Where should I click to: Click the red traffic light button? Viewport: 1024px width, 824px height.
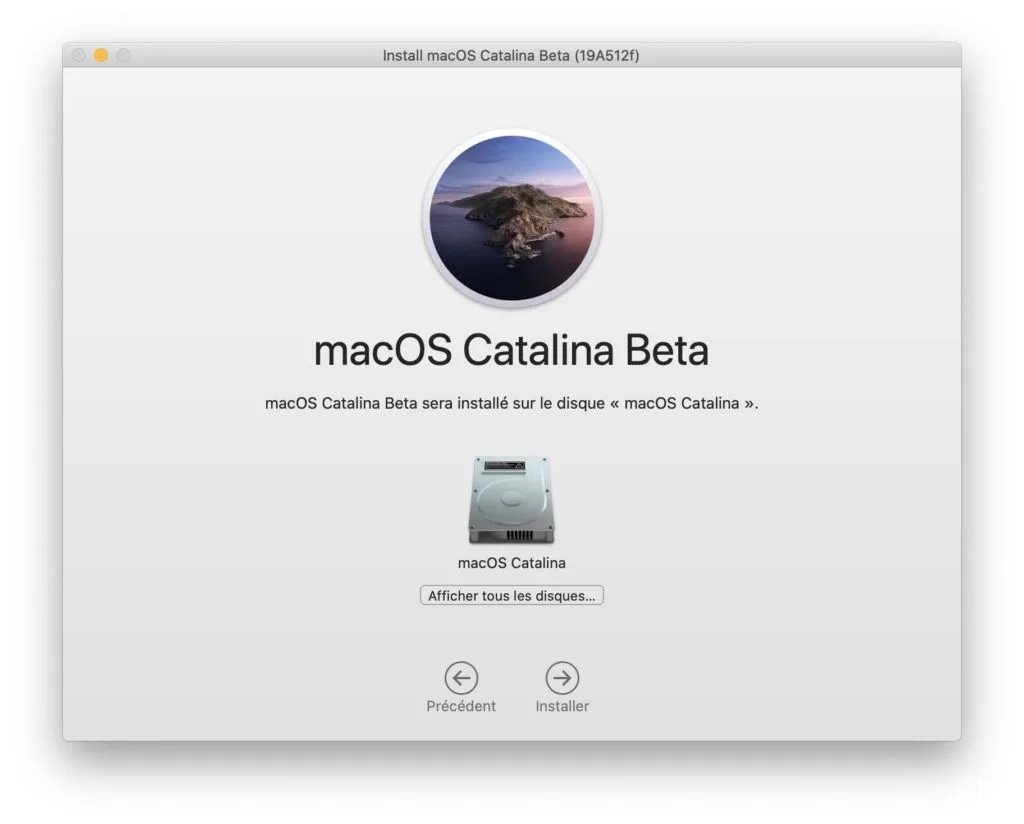(x=77, y=56)
